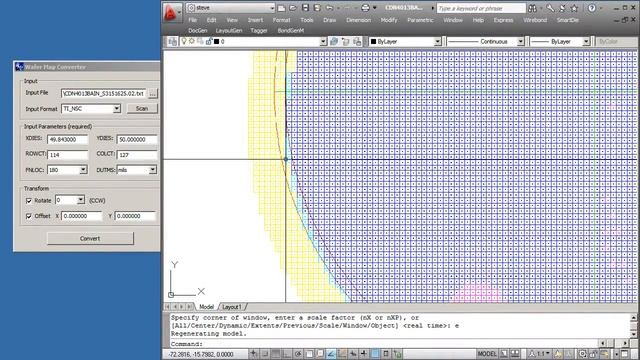The width and height of the screenshot is (640, 360).
Task: Open the Layer States Manager icon
Action: point(357,42)
